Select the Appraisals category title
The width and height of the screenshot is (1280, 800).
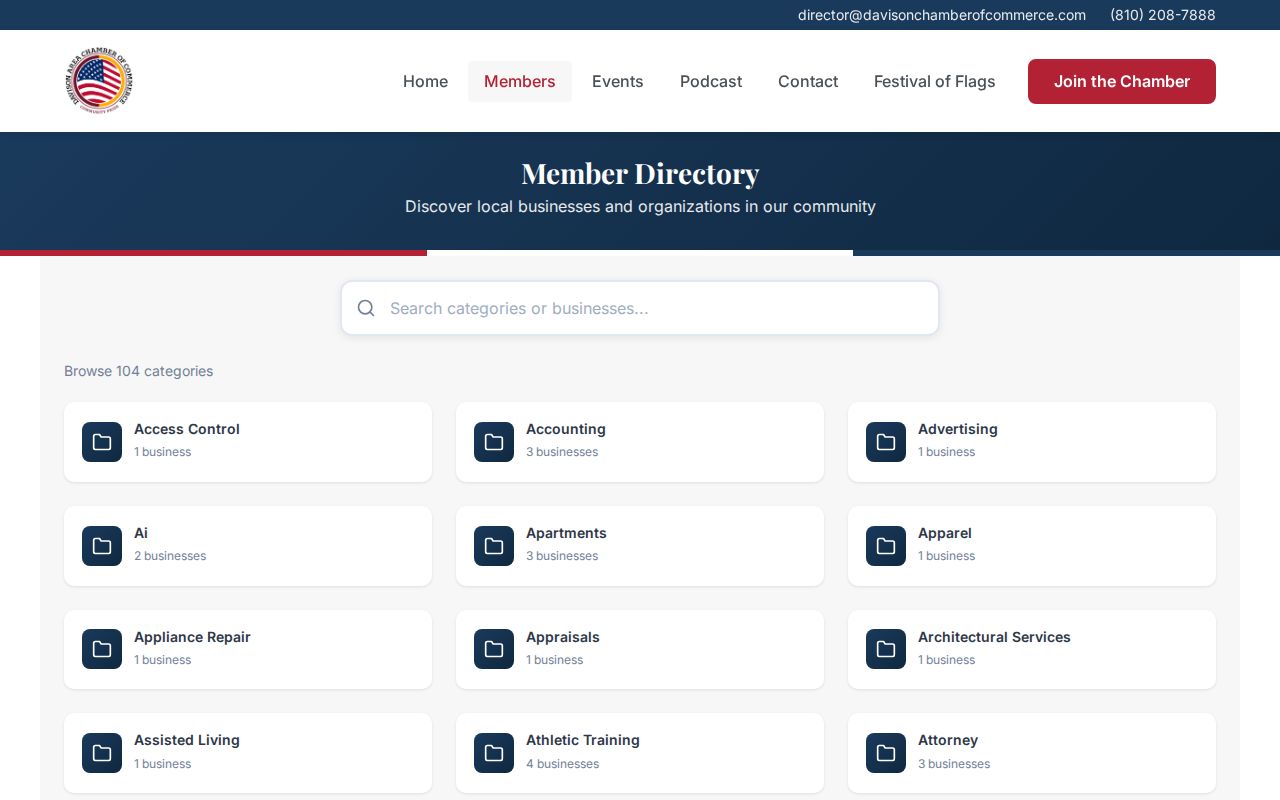click(x=563, y=637)
